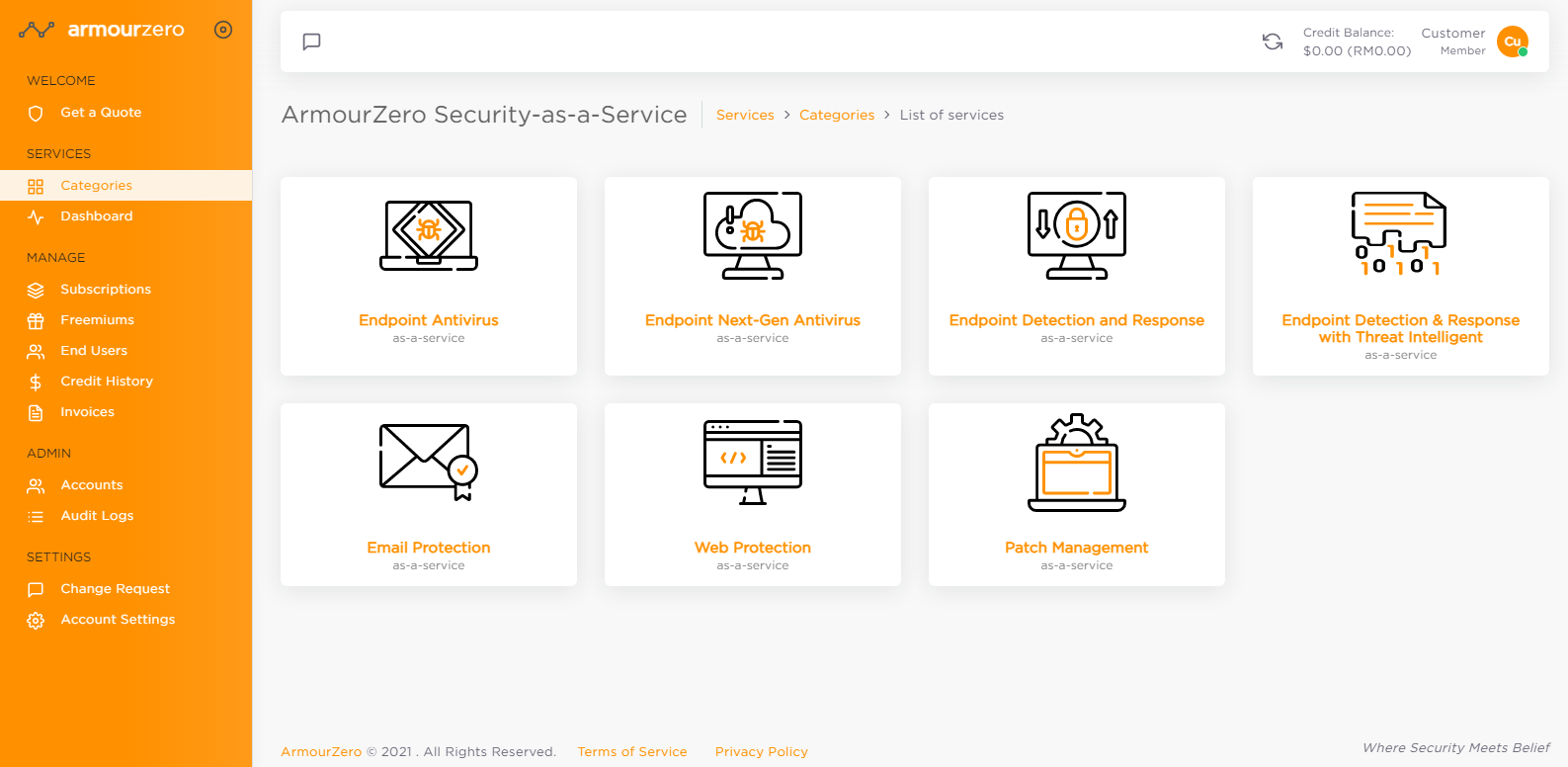Open the Cu user avatar menu
Screen dimensions: 1568x767
tap(1513, 42)
